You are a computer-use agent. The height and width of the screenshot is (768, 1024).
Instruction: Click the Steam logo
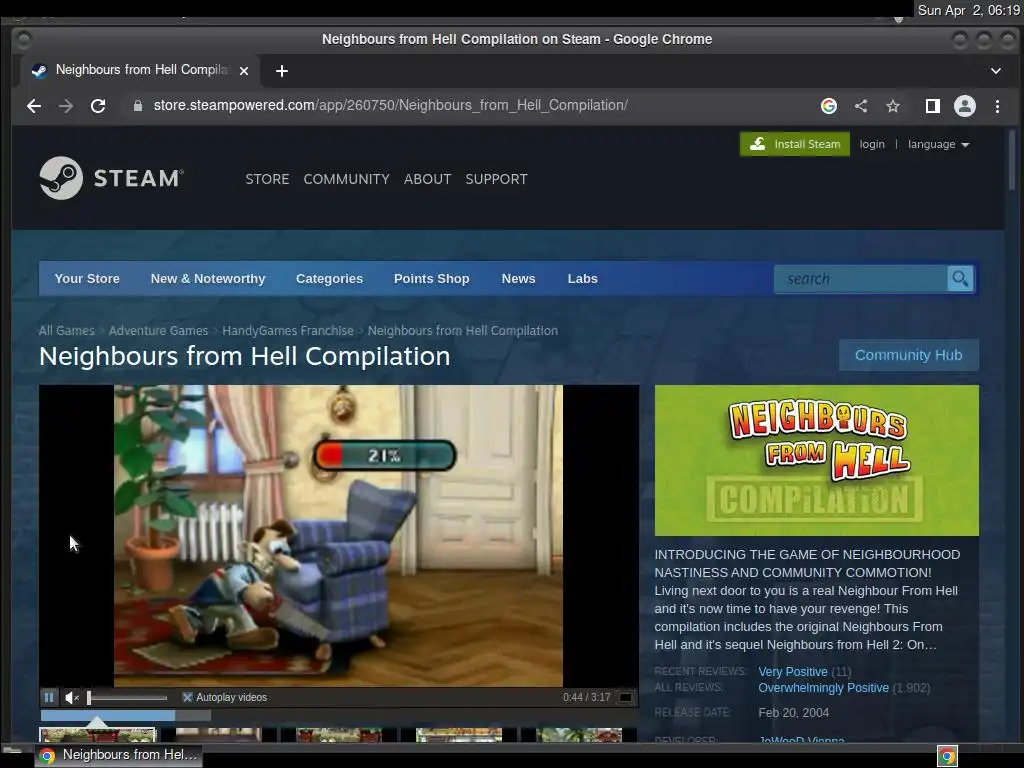tap(112, 178)
